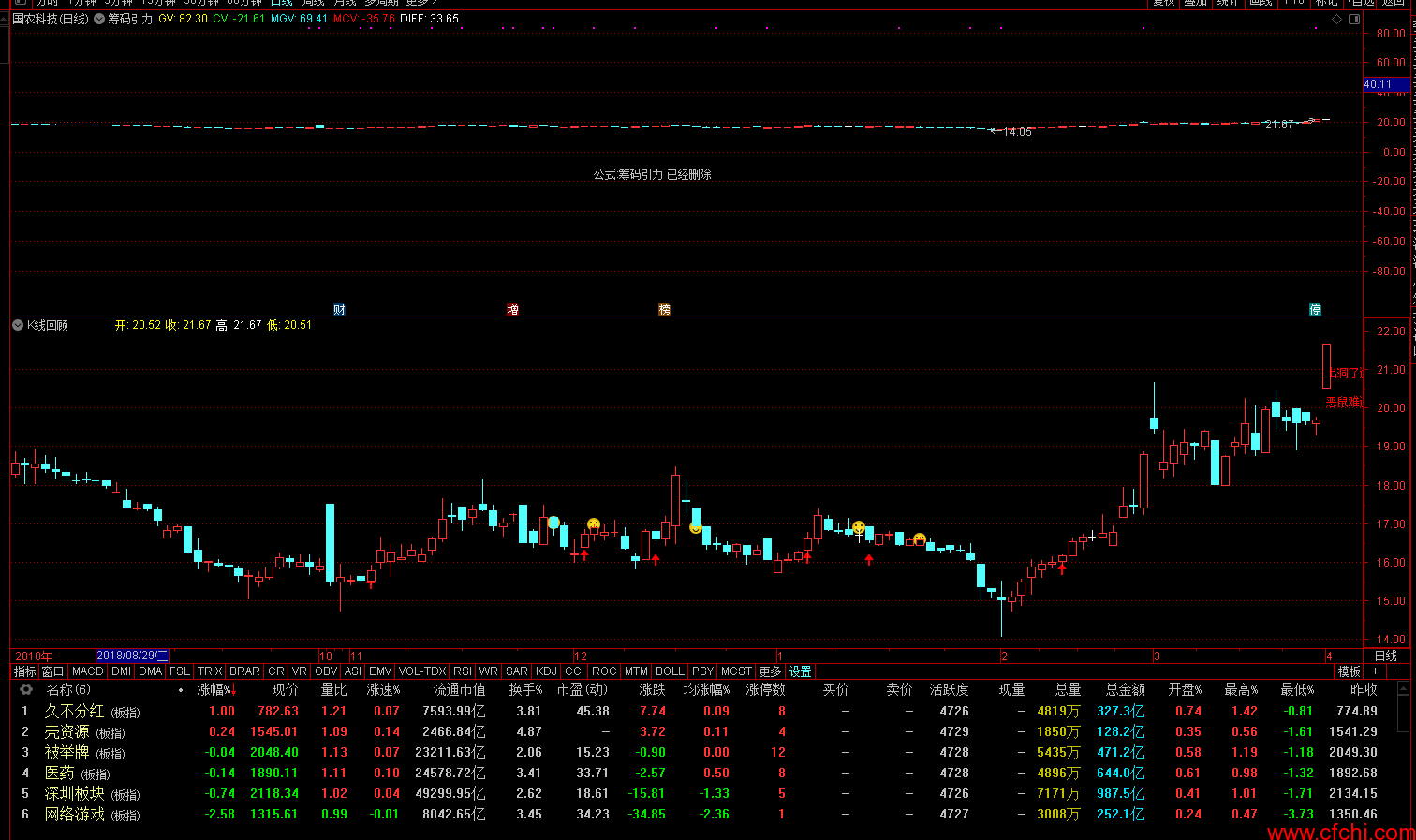Select the RSI indicator tab
Screen dimensions: 1416x840
463,671
